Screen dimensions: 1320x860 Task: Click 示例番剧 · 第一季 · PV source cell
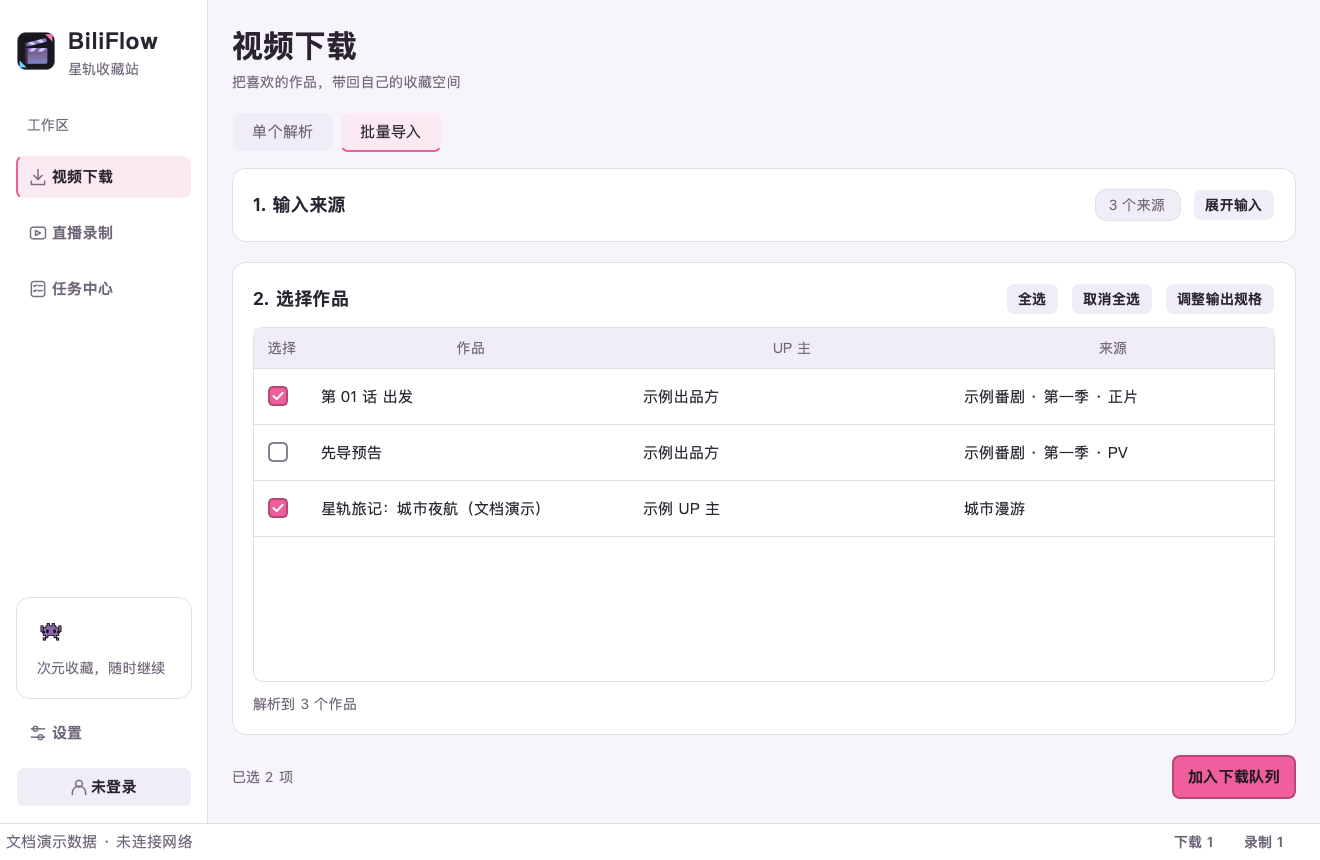(1046, 453)
